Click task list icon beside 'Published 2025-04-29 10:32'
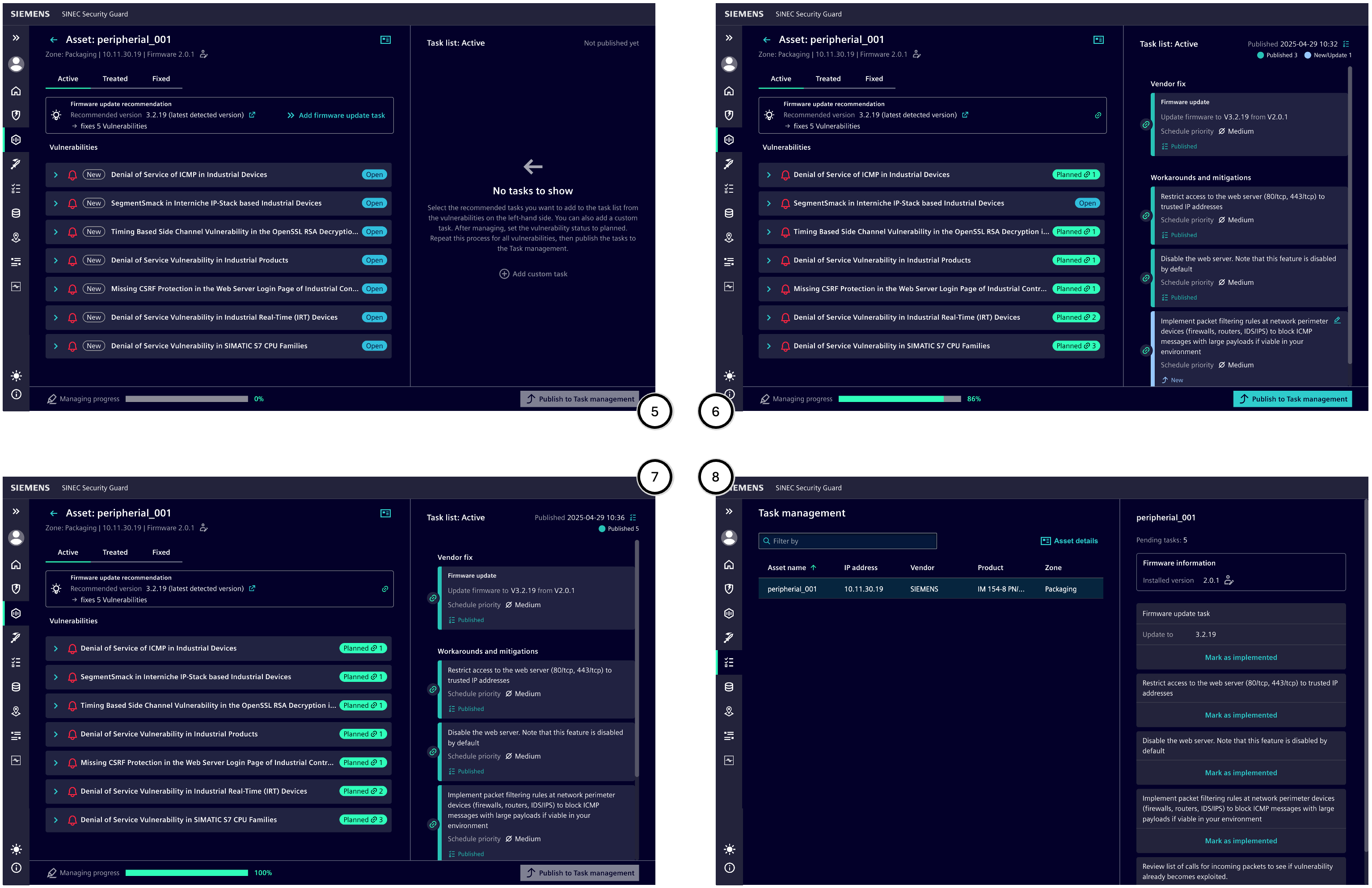The height and width of the screenshot is (888, 1372). click(1346, 44)
